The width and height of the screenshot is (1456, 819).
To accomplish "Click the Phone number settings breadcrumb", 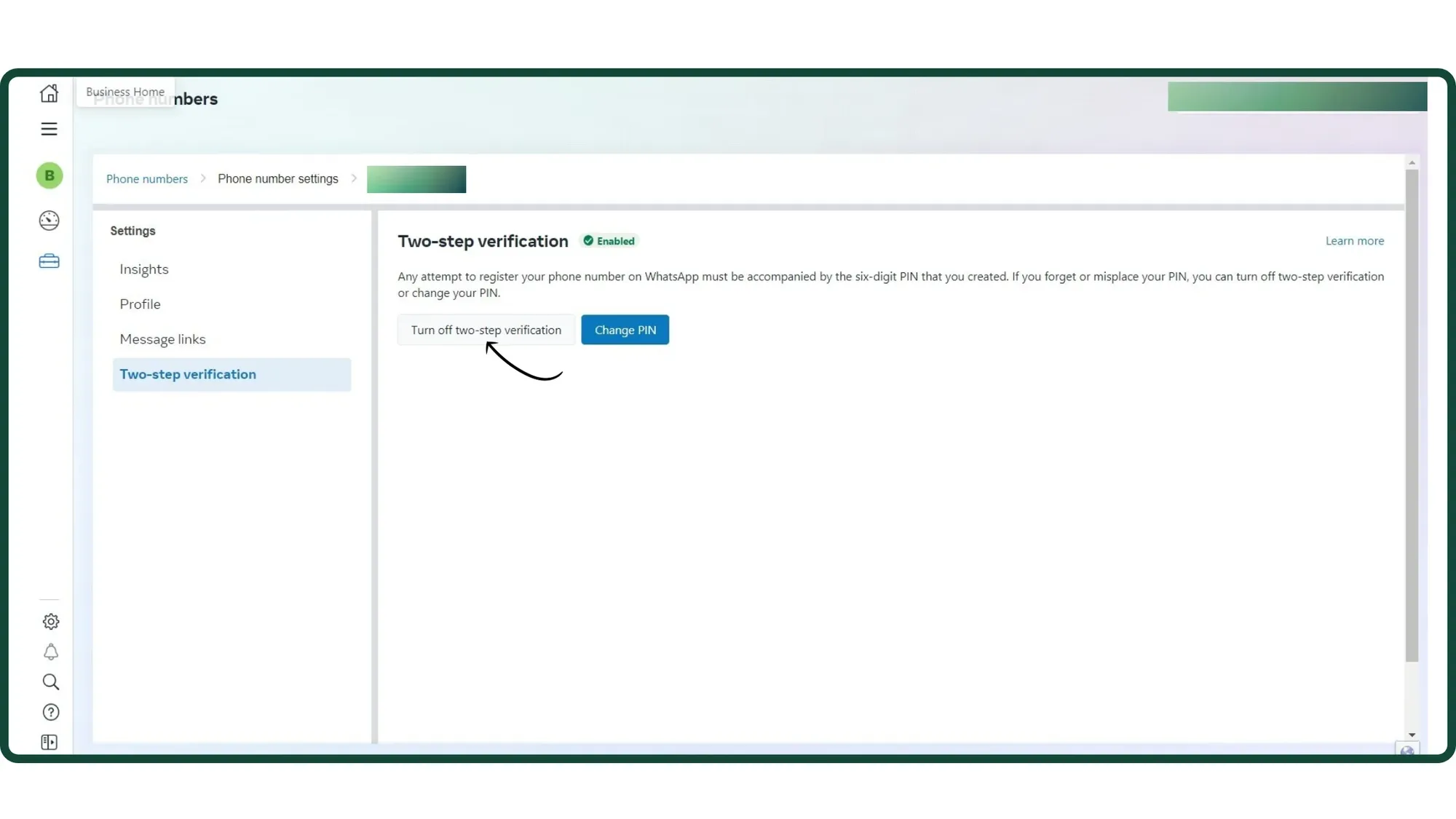I will 277,178.
